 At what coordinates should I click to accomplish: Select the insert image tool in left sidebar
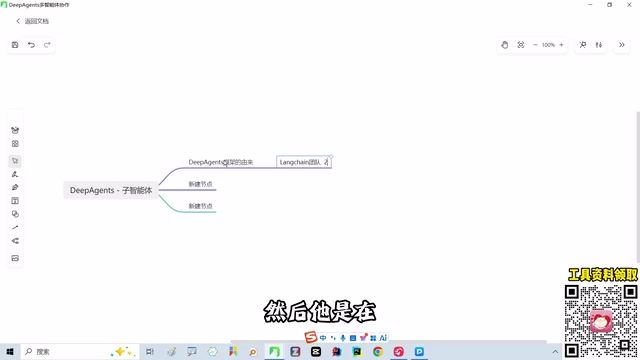coord(15,258)
